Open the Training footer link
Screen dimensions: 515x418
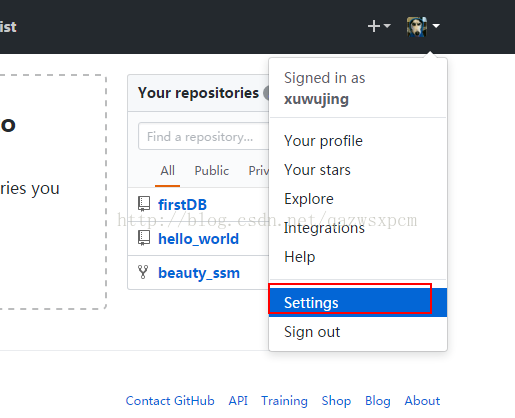pos(284,401)
